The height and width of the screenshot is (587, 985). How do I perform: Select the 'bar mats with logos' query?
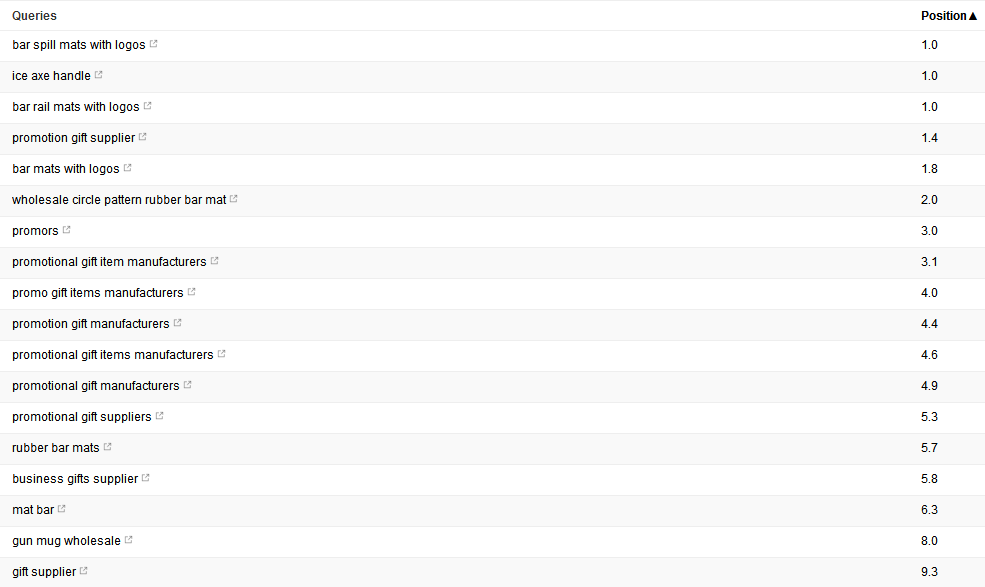click(65, 169)
